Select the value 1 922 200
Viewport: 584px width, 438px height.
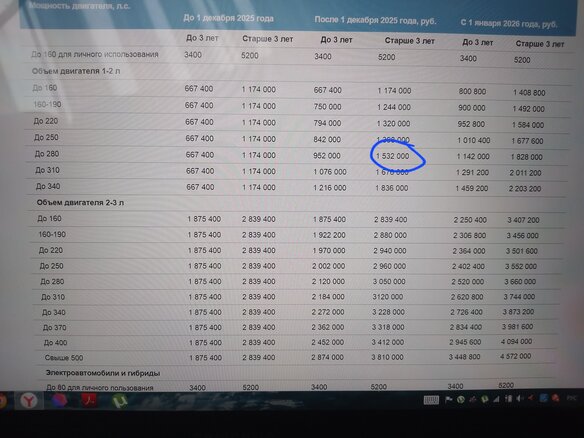(329, 235)
